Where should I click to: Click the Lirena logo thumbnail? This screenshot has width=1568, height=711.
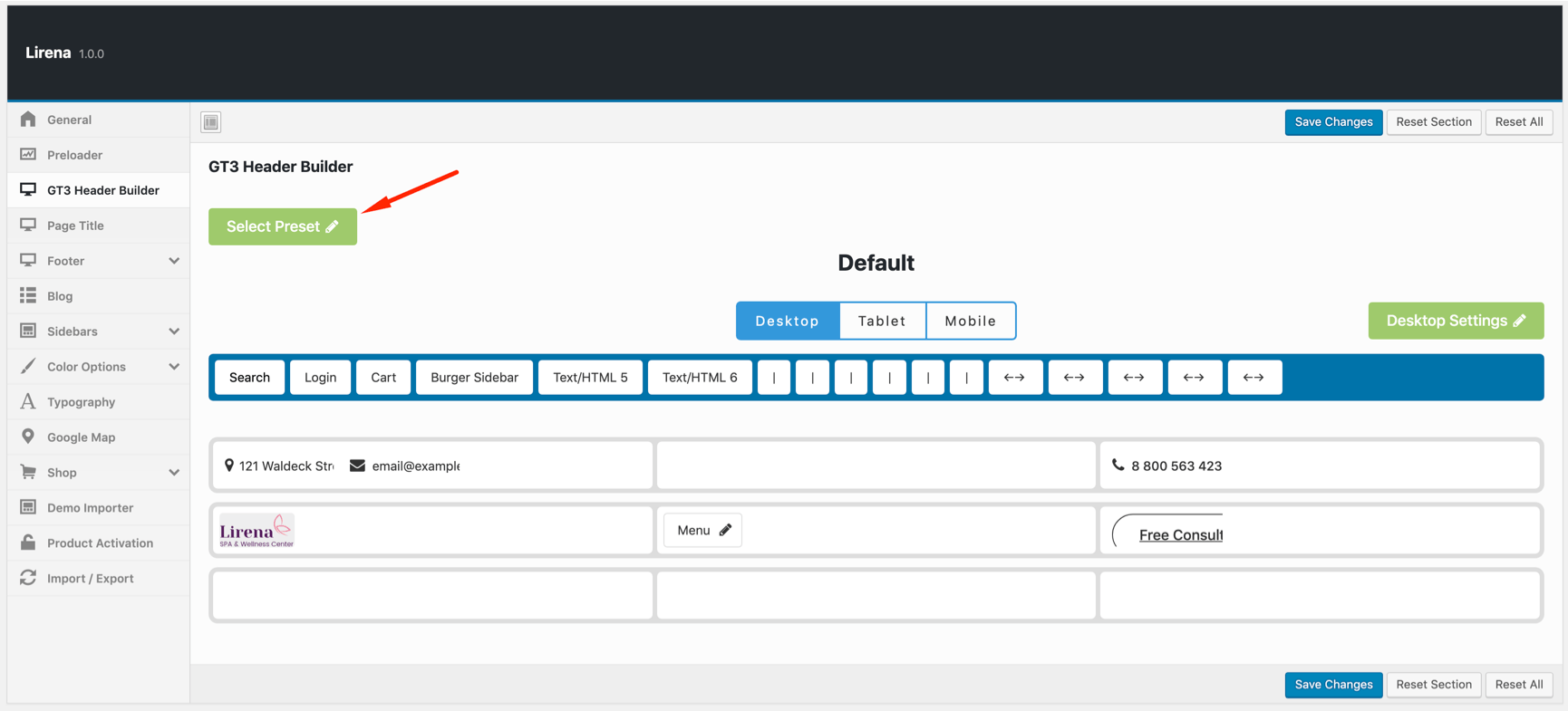coord(256,531)
